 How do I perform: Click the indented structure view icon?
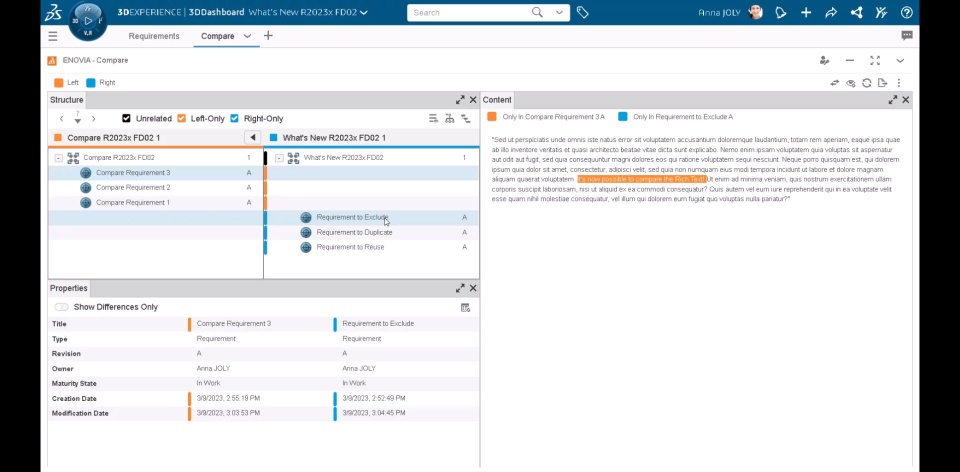465,118
